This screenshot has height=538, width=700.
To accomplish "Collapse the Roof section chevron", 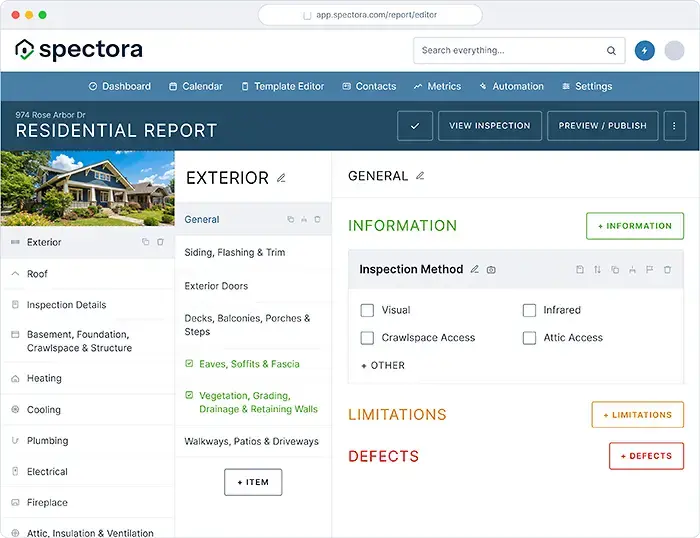I will tap(15, 273).
